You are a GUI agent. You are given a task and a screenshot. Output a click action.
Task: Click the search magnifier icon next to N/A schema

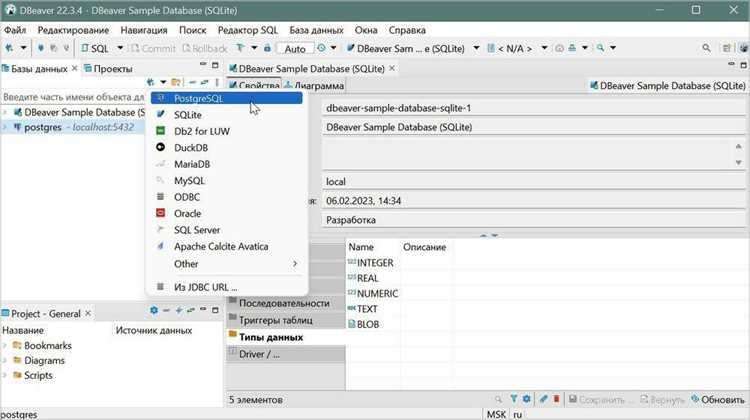coord(600,48)
